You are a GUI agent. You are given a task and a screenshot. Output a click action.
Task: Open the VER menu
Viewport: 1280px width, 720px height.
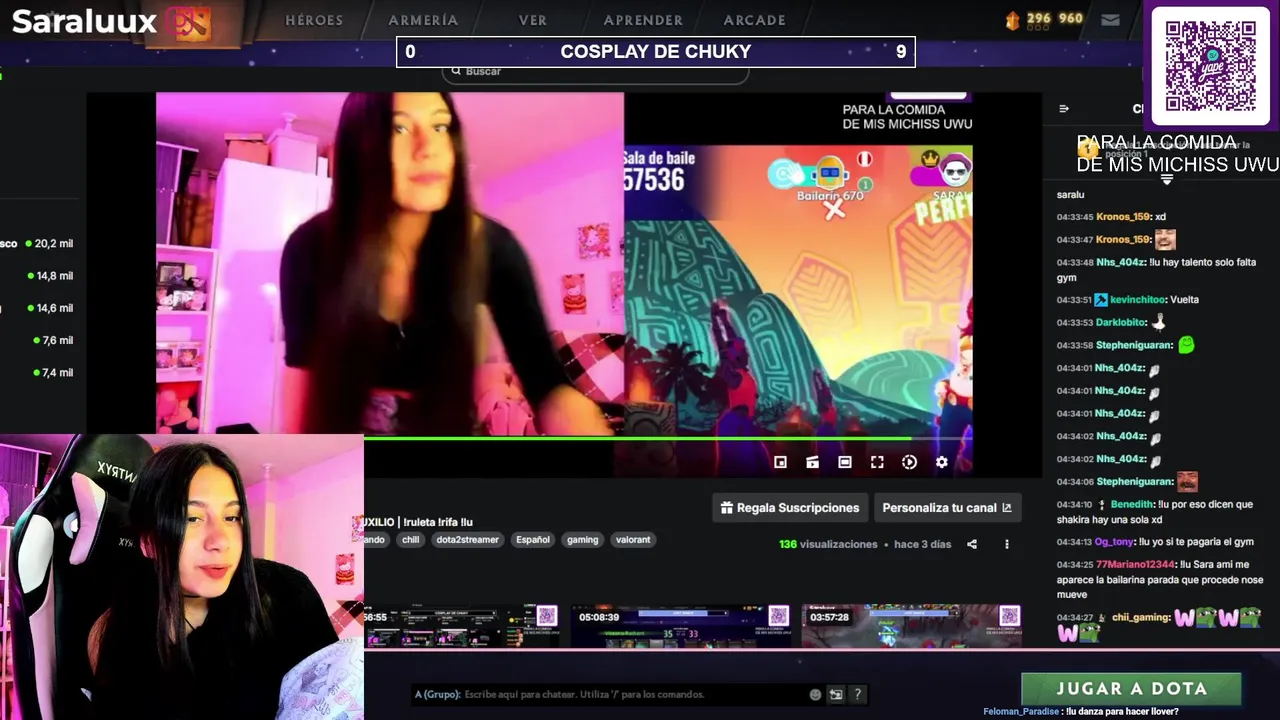[x=532, y=20]
